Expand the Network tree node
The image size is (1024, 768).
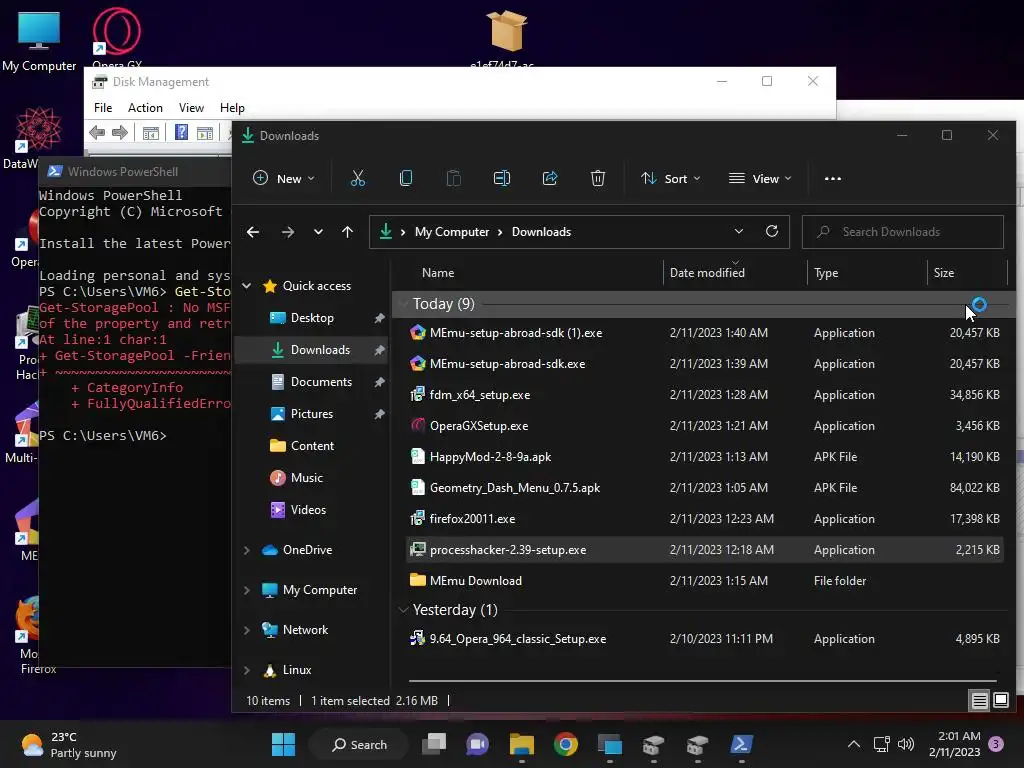coord(247,630)
